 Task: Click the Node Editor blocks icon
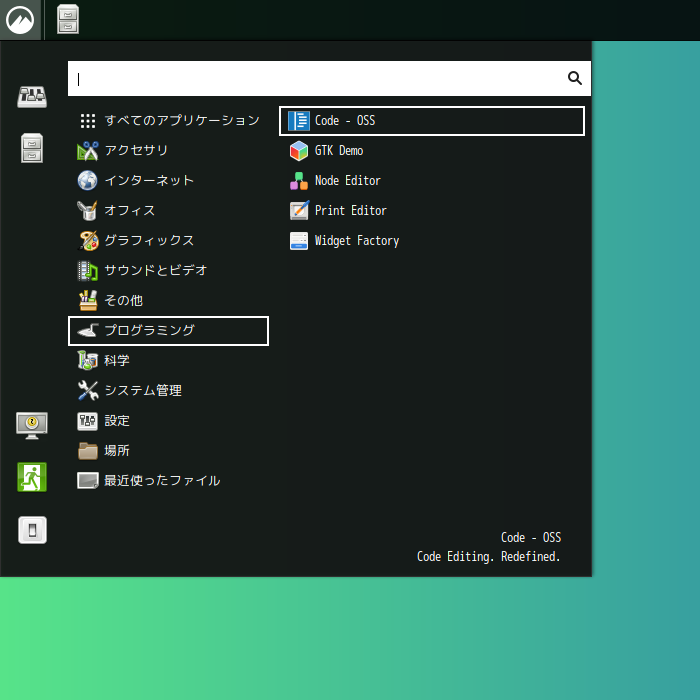pos(299,181)
